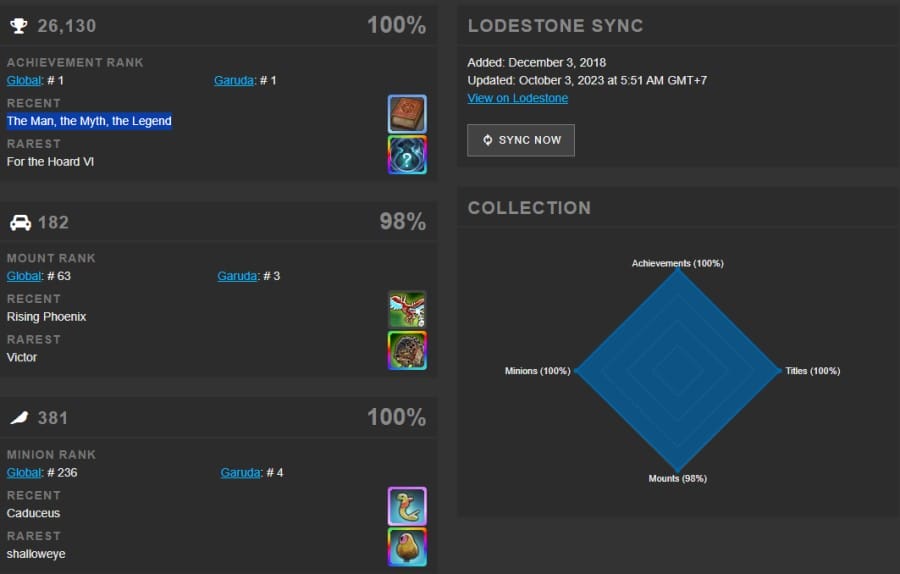Select highlighted The Man, the Myth, the Legend
The width and height of the screenshot is (900, 574).
pos(89,121)
